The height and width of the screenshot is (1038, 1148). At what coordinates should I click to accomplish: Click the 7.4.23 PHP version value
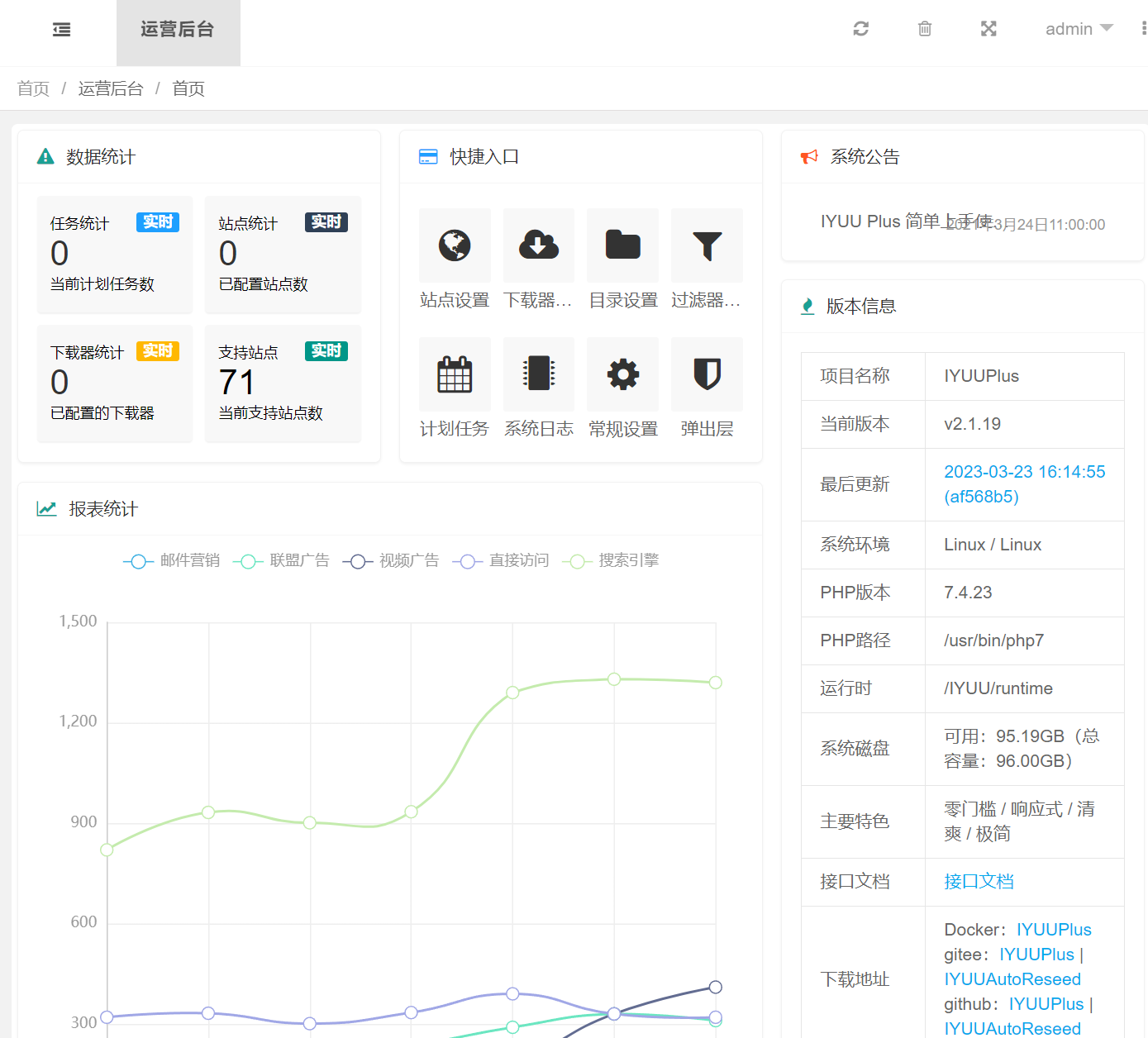[968, 593]
